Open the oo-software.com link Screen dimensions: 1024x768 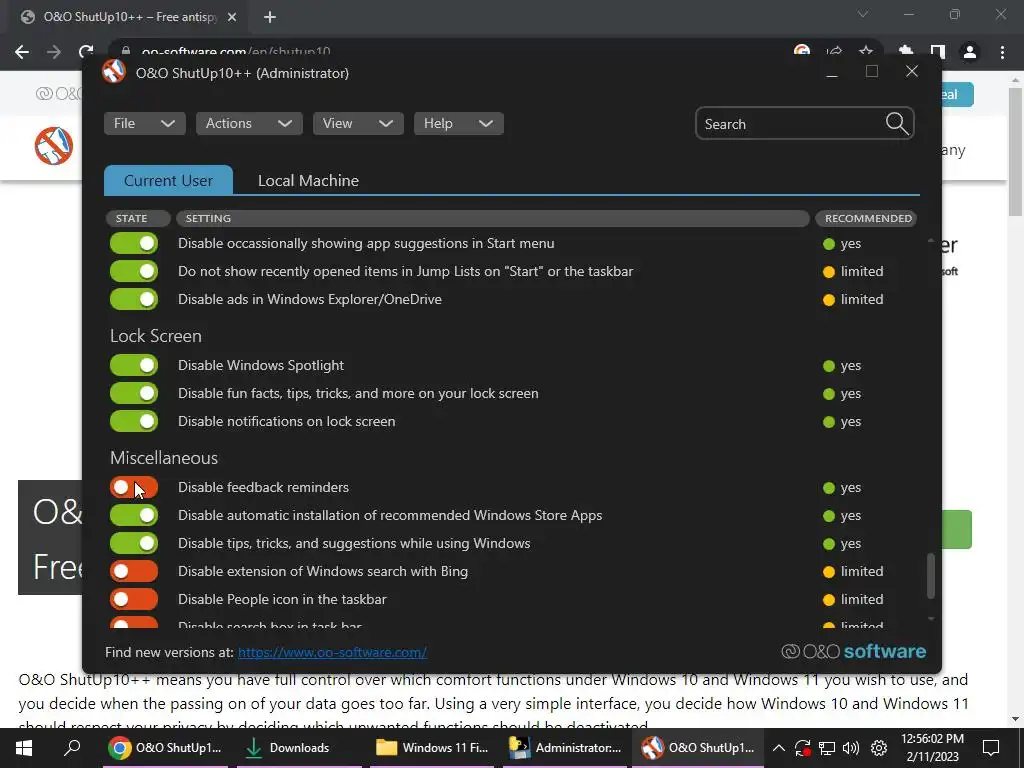[332, 652]
